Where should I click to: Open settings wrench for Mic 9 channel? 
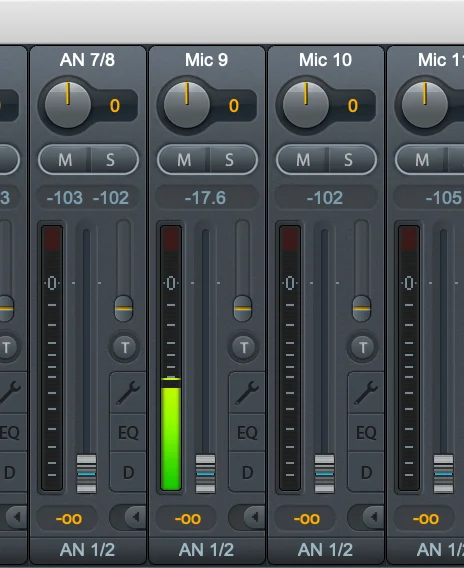pos(247,393)
